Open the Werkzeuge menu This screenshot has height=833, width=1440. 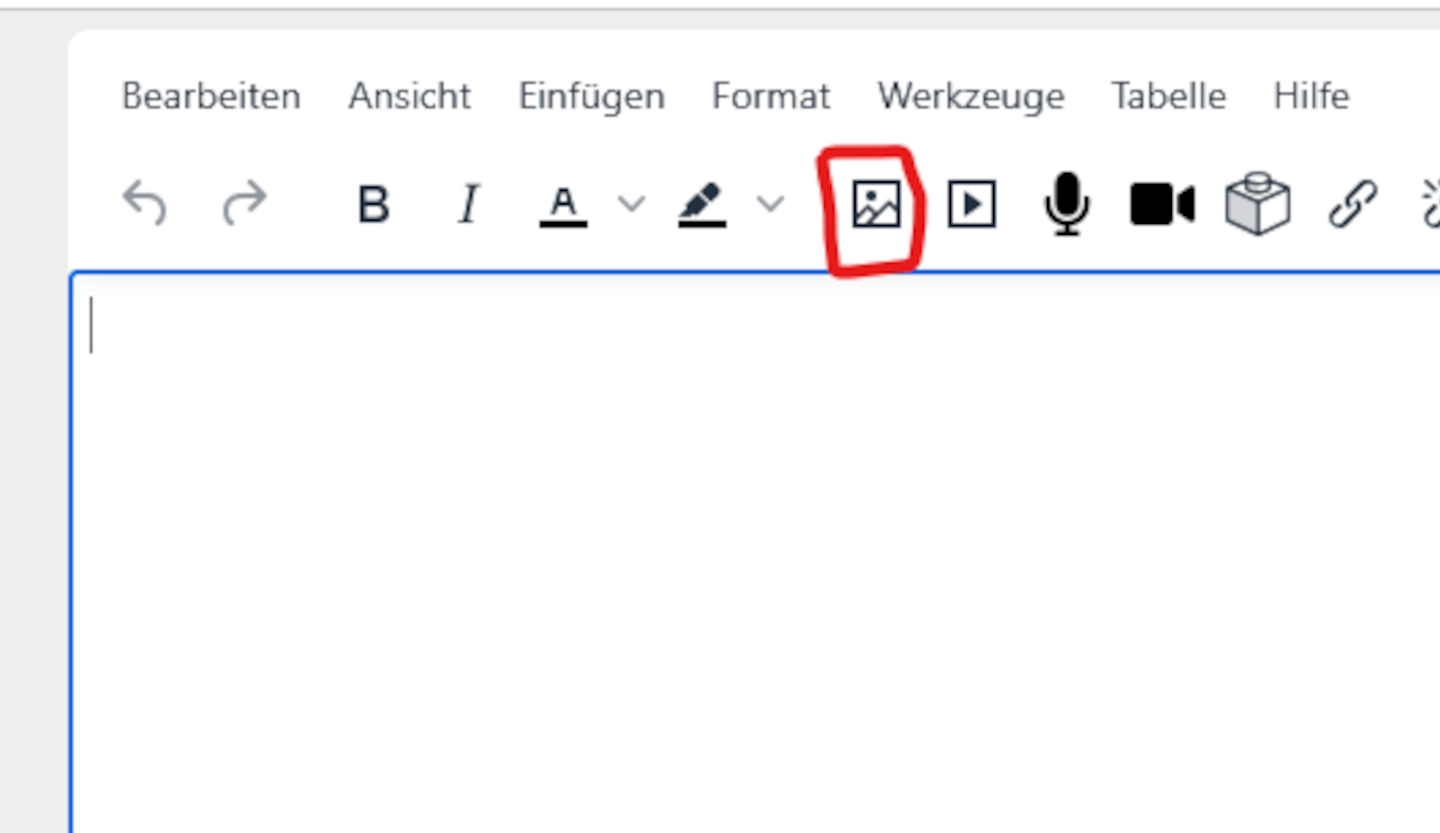[971, 96]
